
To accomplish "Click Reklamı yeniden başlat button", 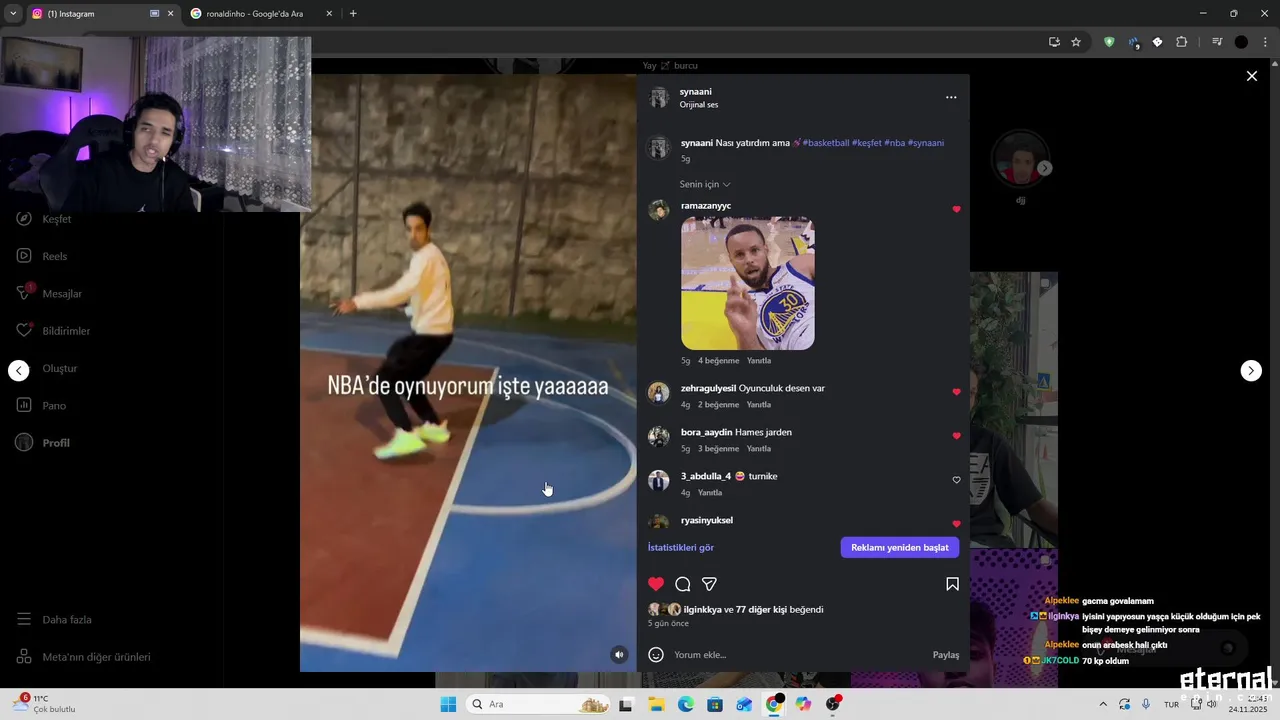I will 900,547.
